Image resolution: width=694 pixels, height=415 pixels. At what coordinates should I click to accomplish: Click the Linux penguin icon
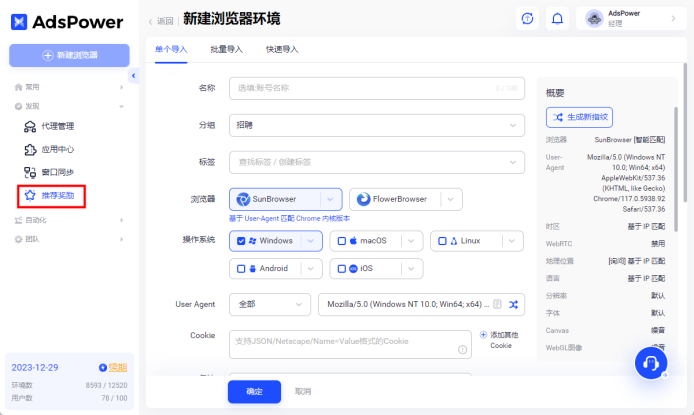tap(454, 241)
